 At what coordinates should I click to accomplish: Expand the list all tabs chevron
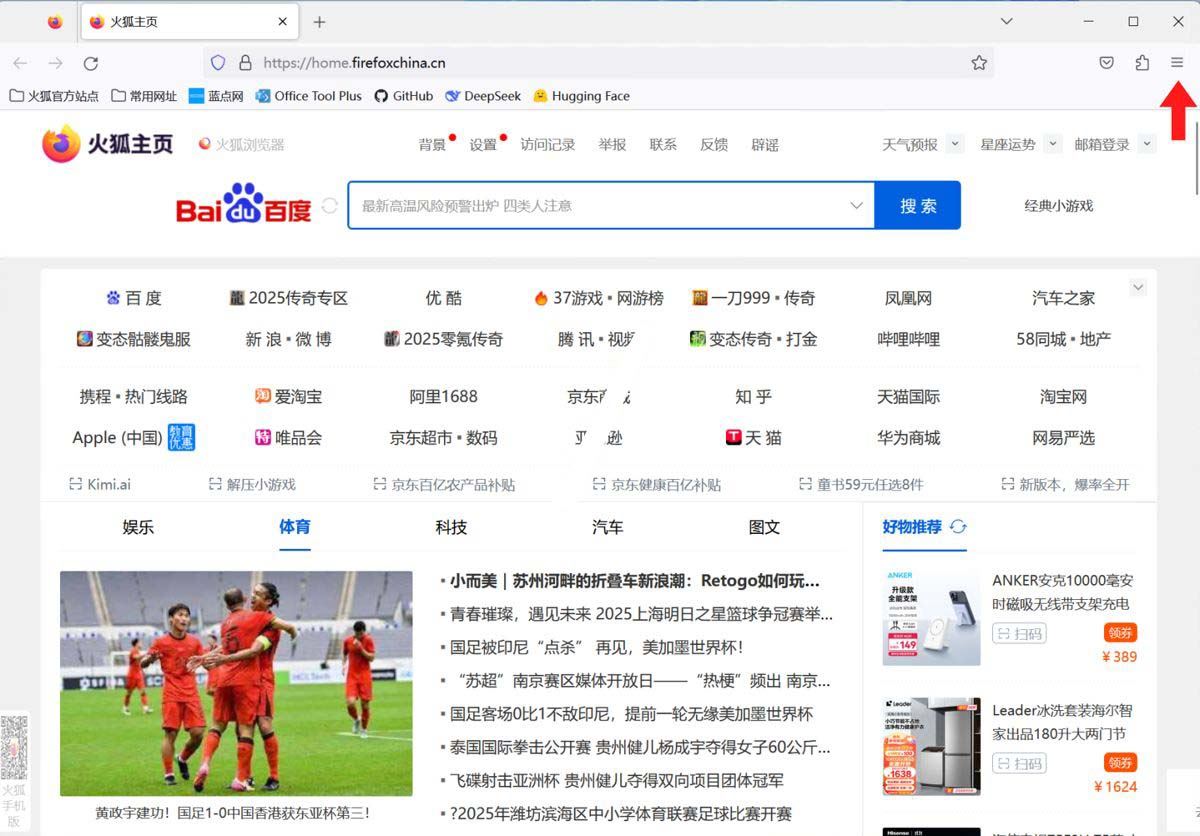click(x=1007, y=21)
